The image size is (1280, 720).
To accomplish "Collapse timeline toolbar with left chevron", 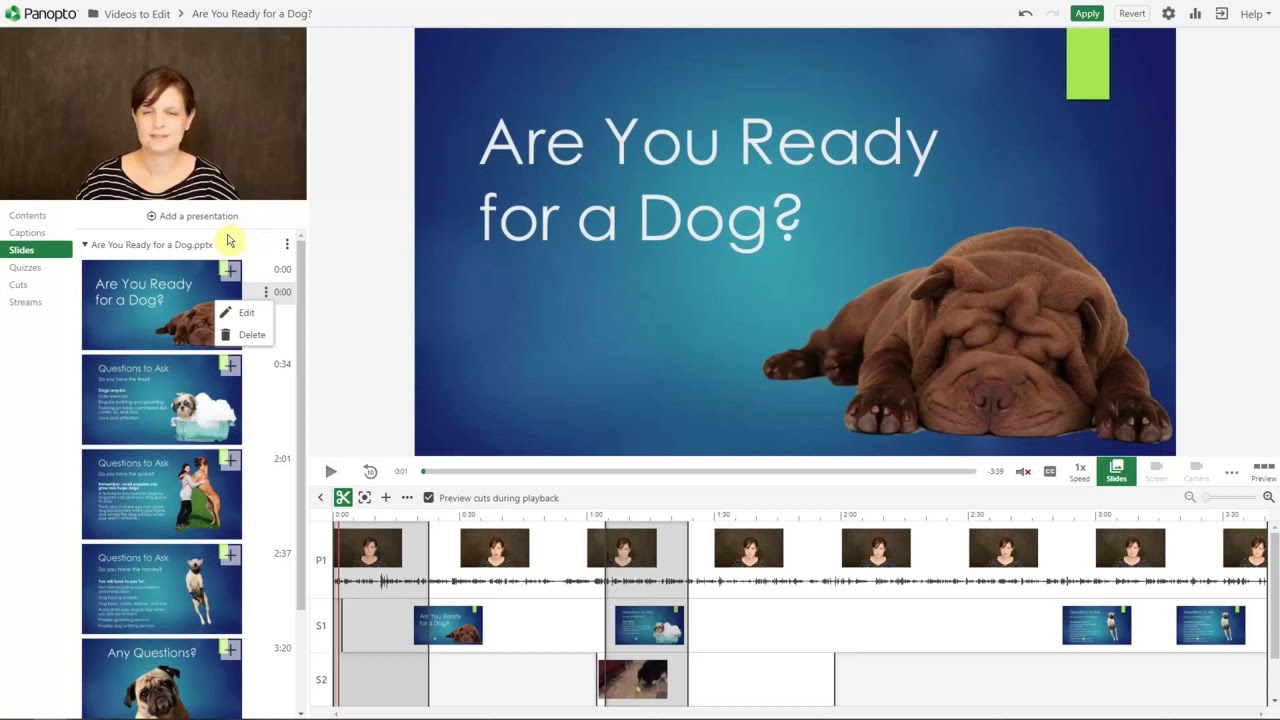I will pyautogui.click(x=320, y=498).
